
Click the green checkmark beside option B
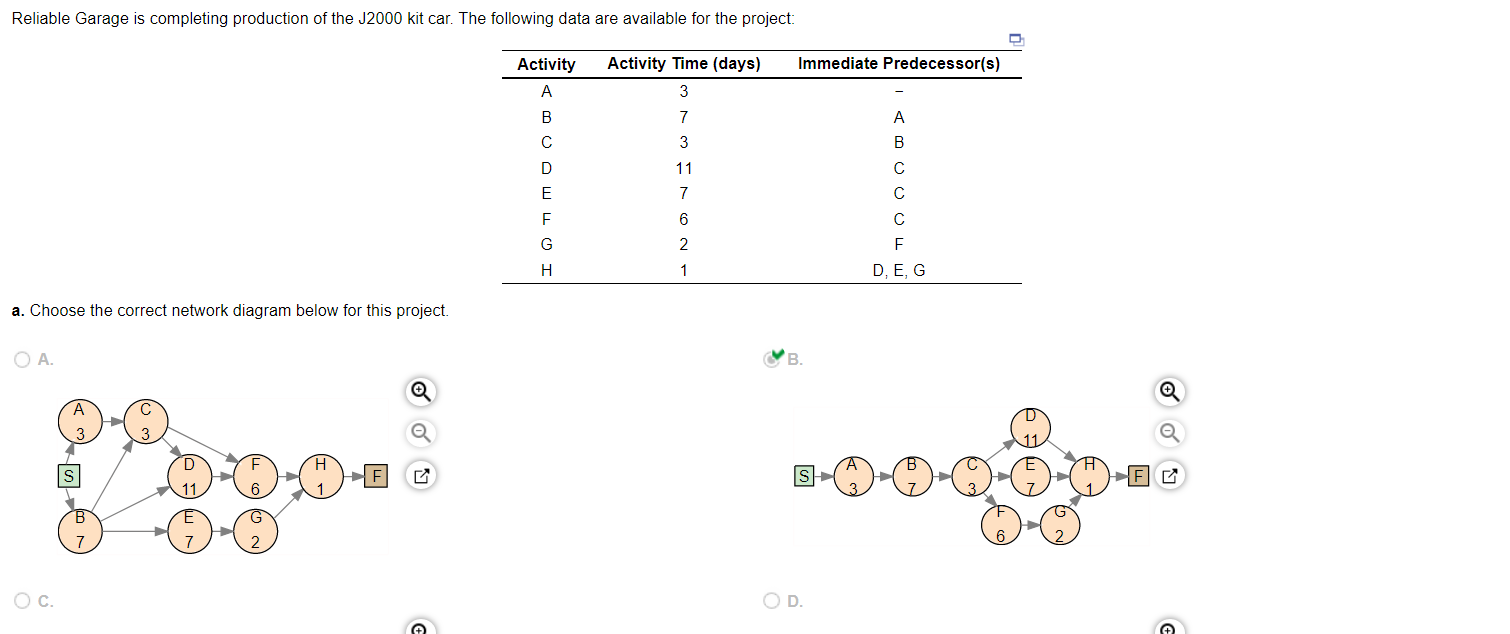[x=776, y=354]
